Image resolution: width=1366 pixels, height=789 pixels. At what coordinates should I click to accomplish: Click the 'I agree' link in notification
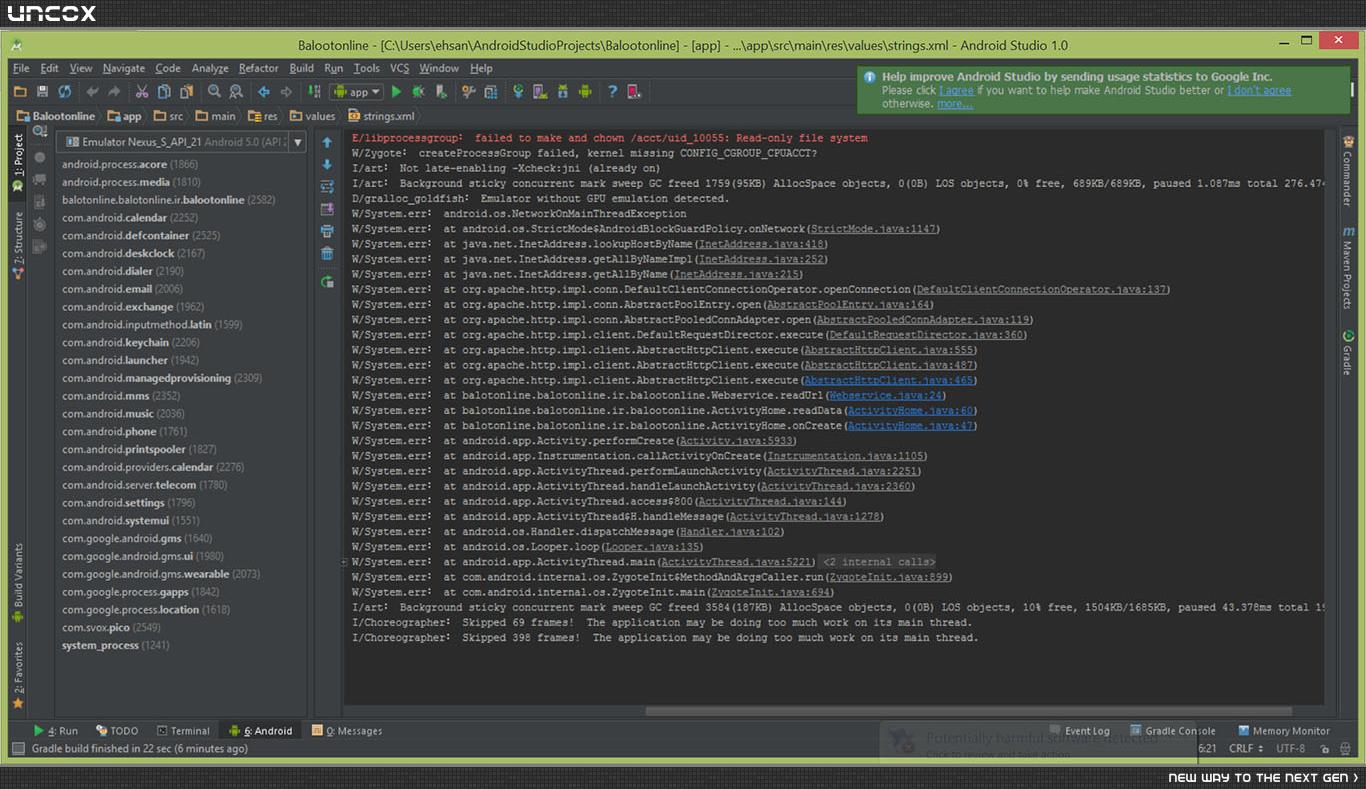(x=956, y=90)
